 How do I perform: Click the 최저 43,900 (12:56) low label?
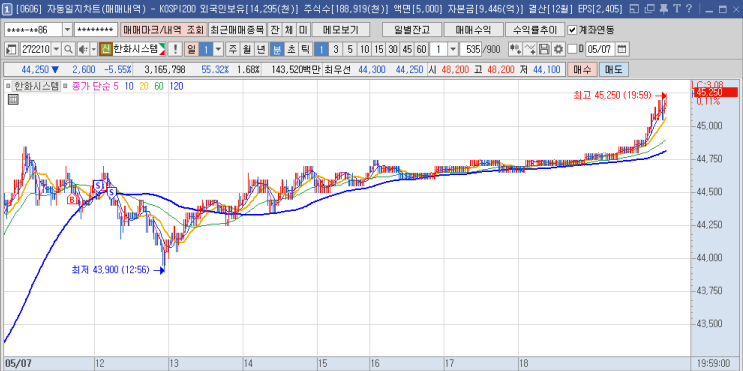110,270
